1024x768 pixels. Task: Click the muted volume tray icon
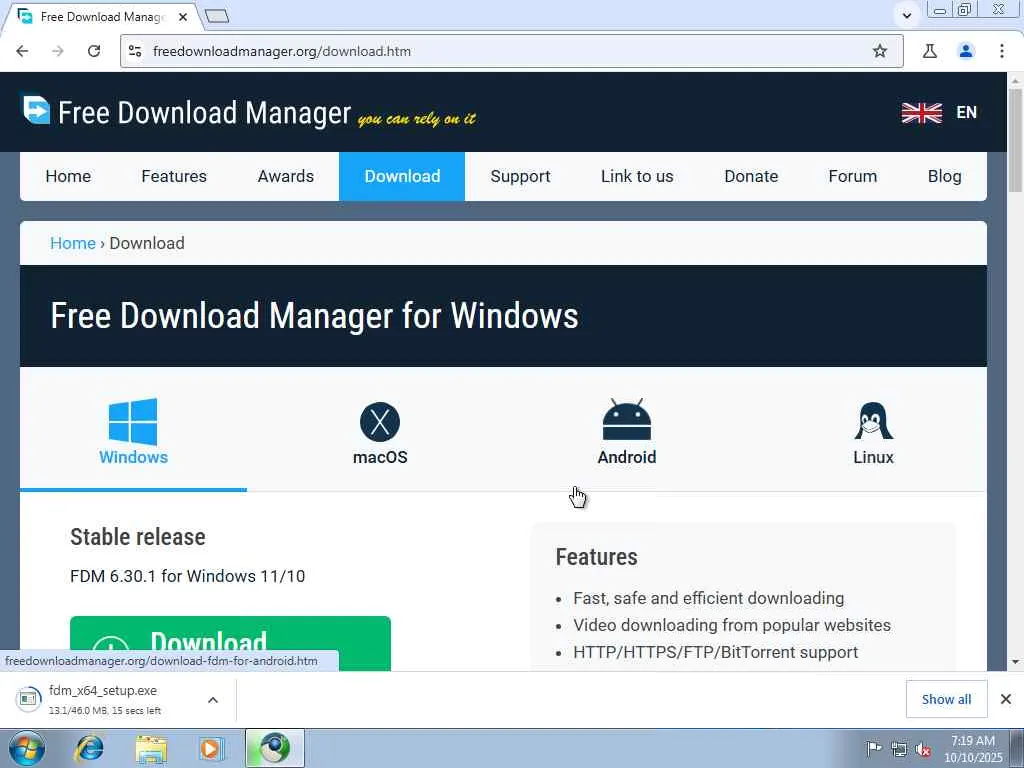923,750
